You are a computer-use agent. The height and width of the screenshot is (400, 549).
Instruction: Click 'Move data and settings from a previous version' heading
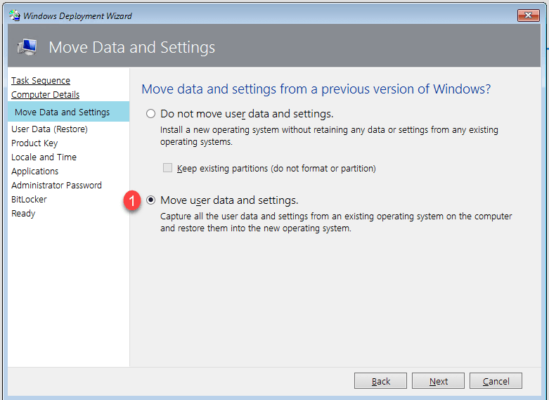(x=316, y=89)
